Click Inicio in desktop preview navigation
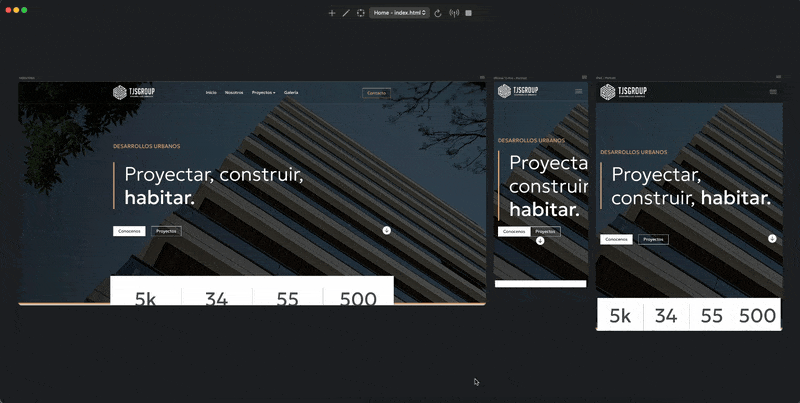 tap(211, 92)
